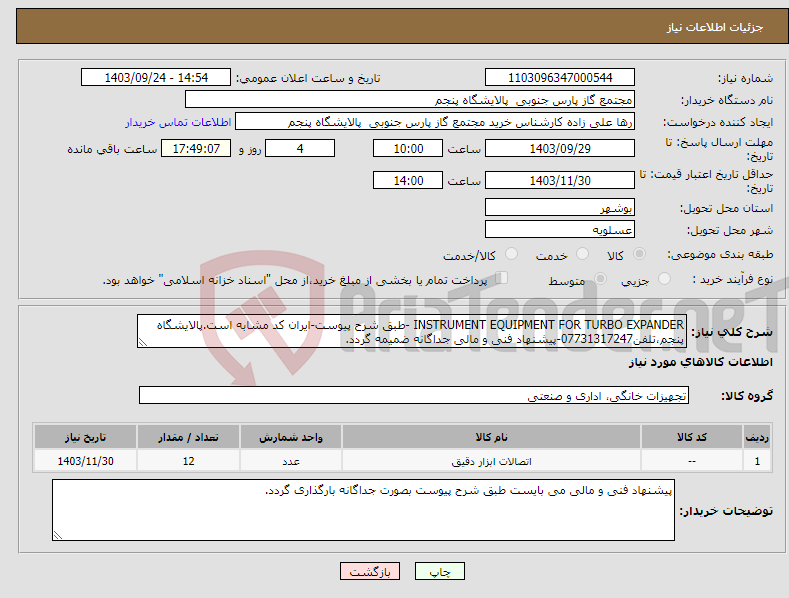Toggle the اسناد خزانه اسلامی payment checkbox
This screenshot has width=789, height=598.
[501, 278]
